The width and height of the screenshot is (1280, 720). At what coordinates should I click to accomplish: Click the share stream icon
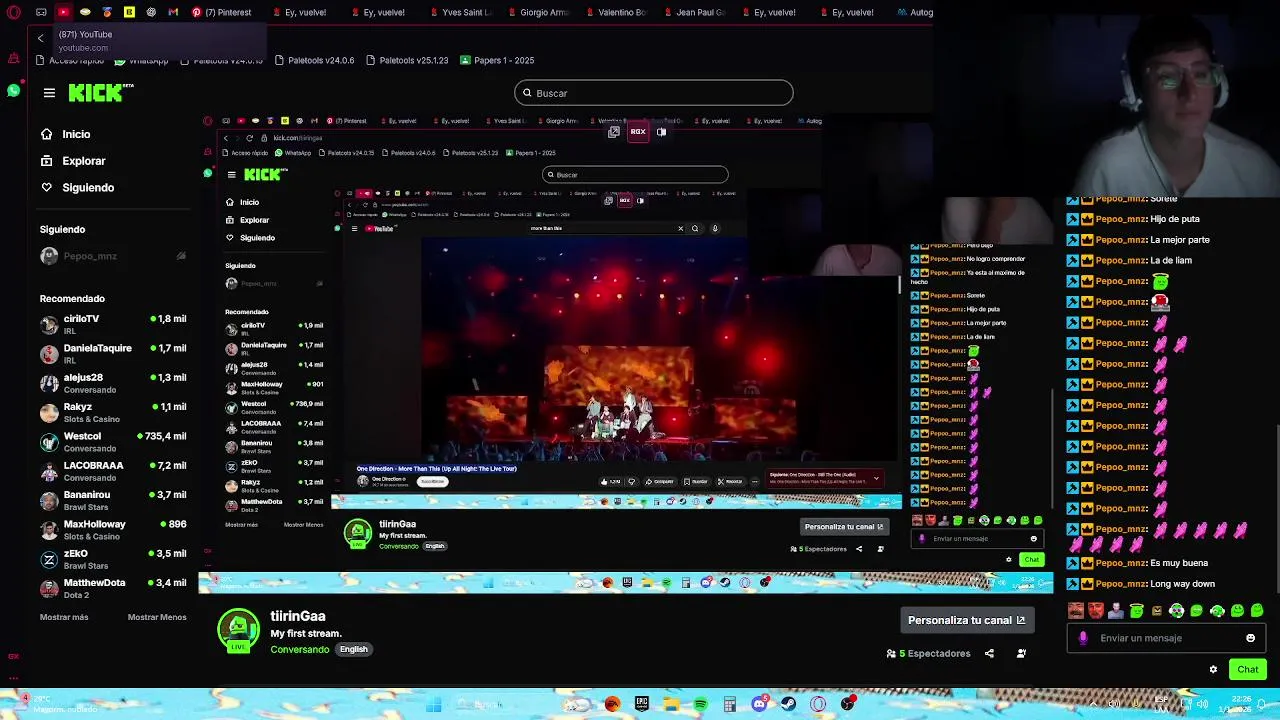click(989, 653)
